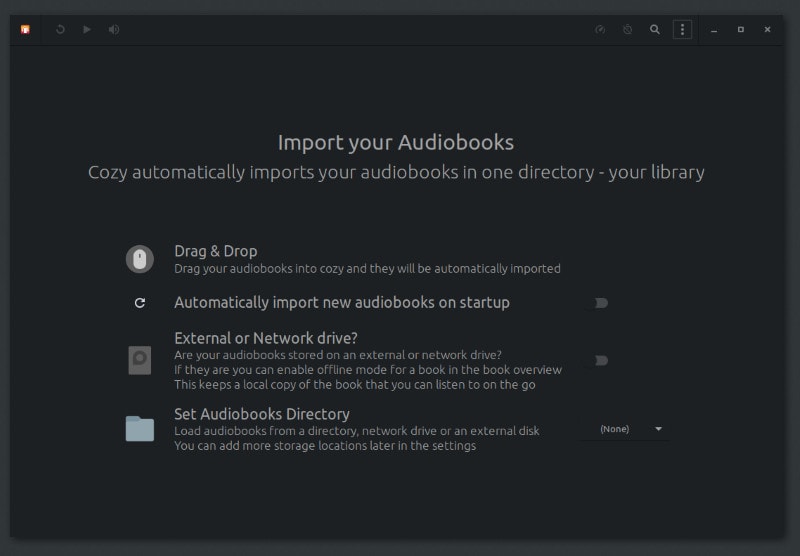The height and width of the screenshot is (556, 800).
Task: Click the folder icon for Audiobooks Directory
Action: pos(140,428)
